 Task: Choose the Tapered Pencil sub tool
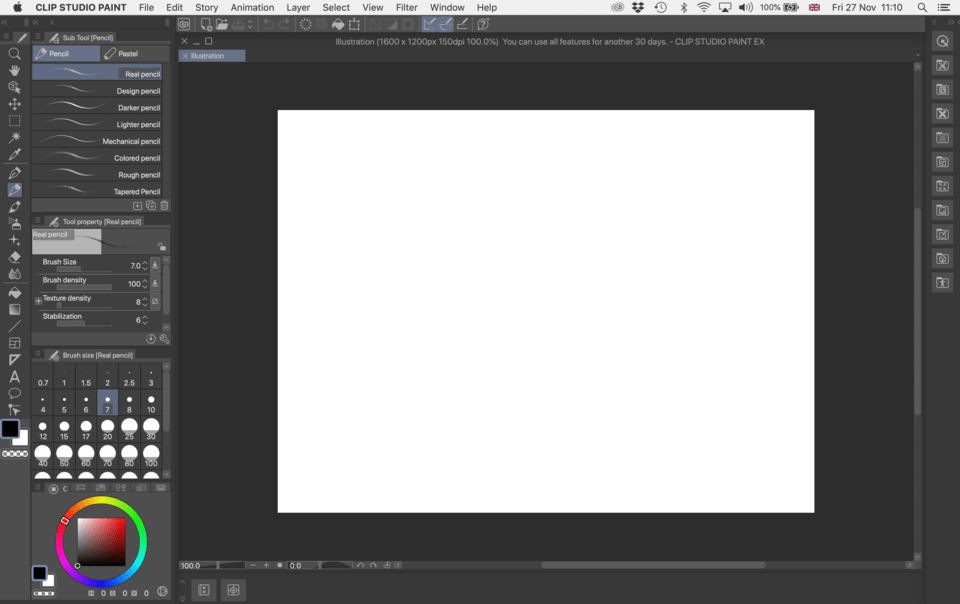point(97,191)
